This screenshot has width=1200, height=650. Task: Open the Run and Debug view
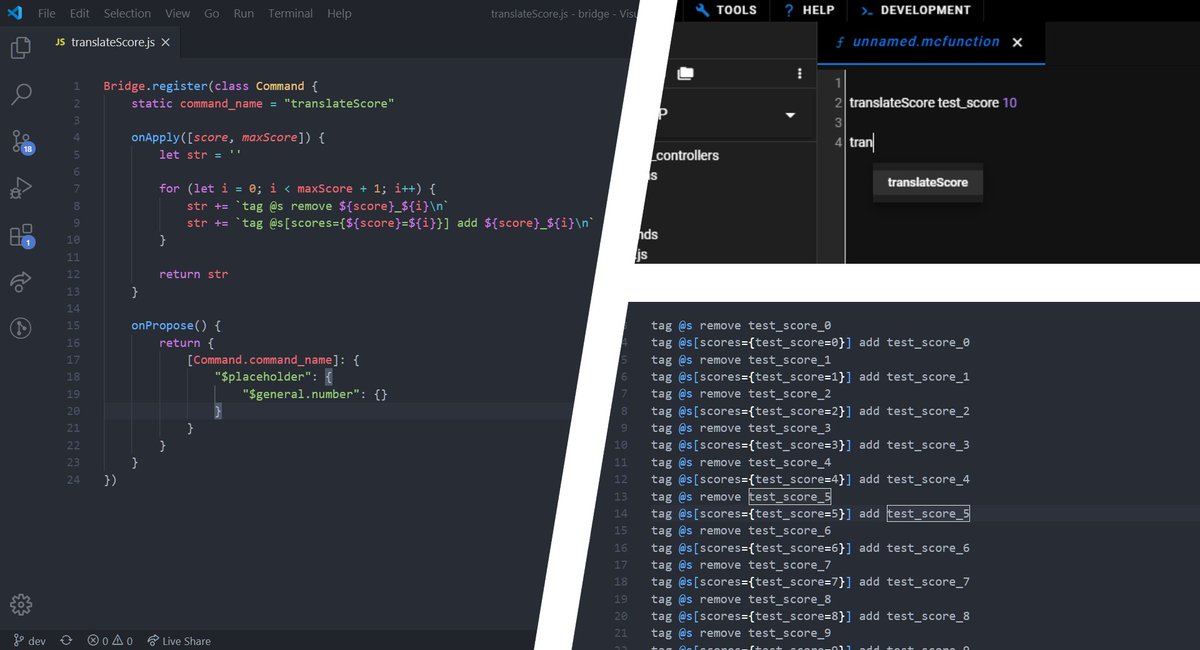coord(21,188)
